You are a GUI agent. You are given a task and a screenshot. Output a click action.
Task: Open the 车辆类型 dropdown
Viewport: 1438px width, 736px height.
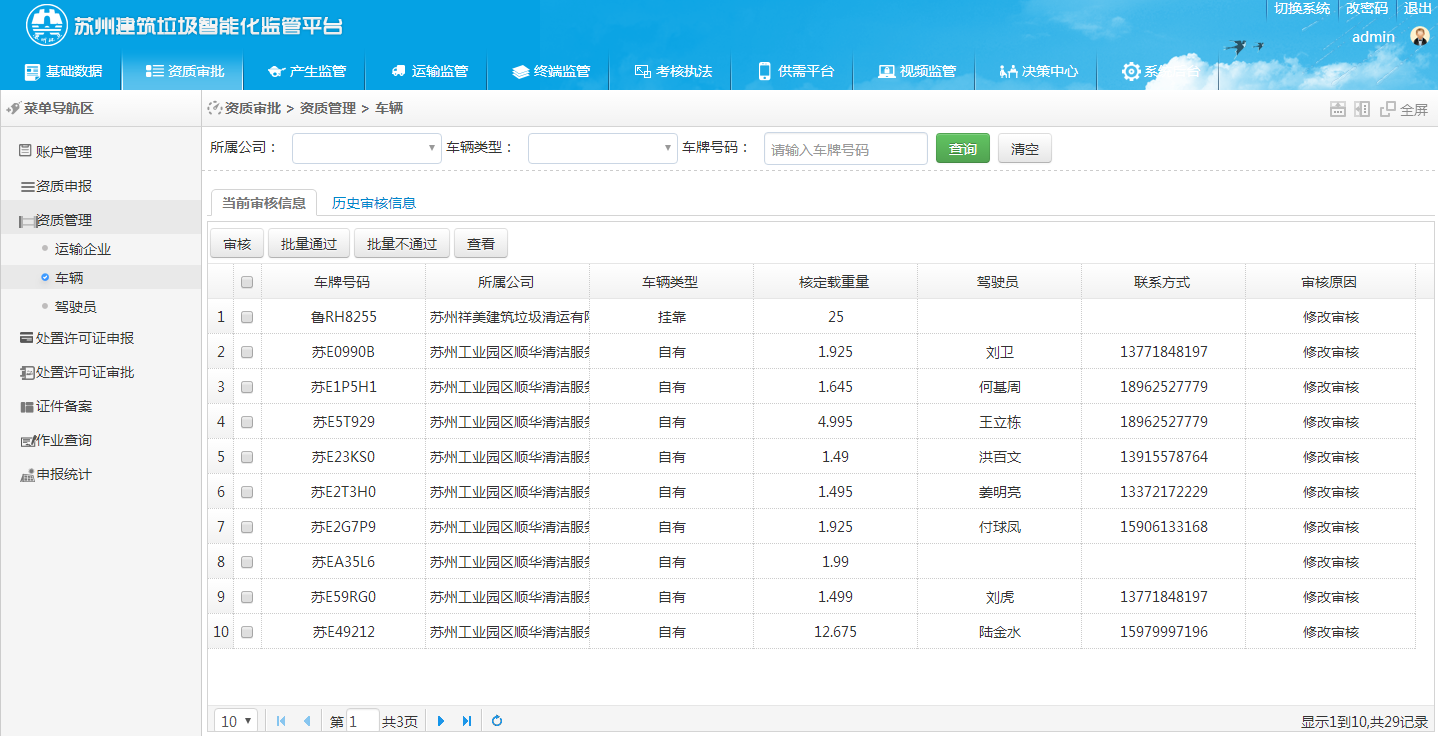(603, 148)
